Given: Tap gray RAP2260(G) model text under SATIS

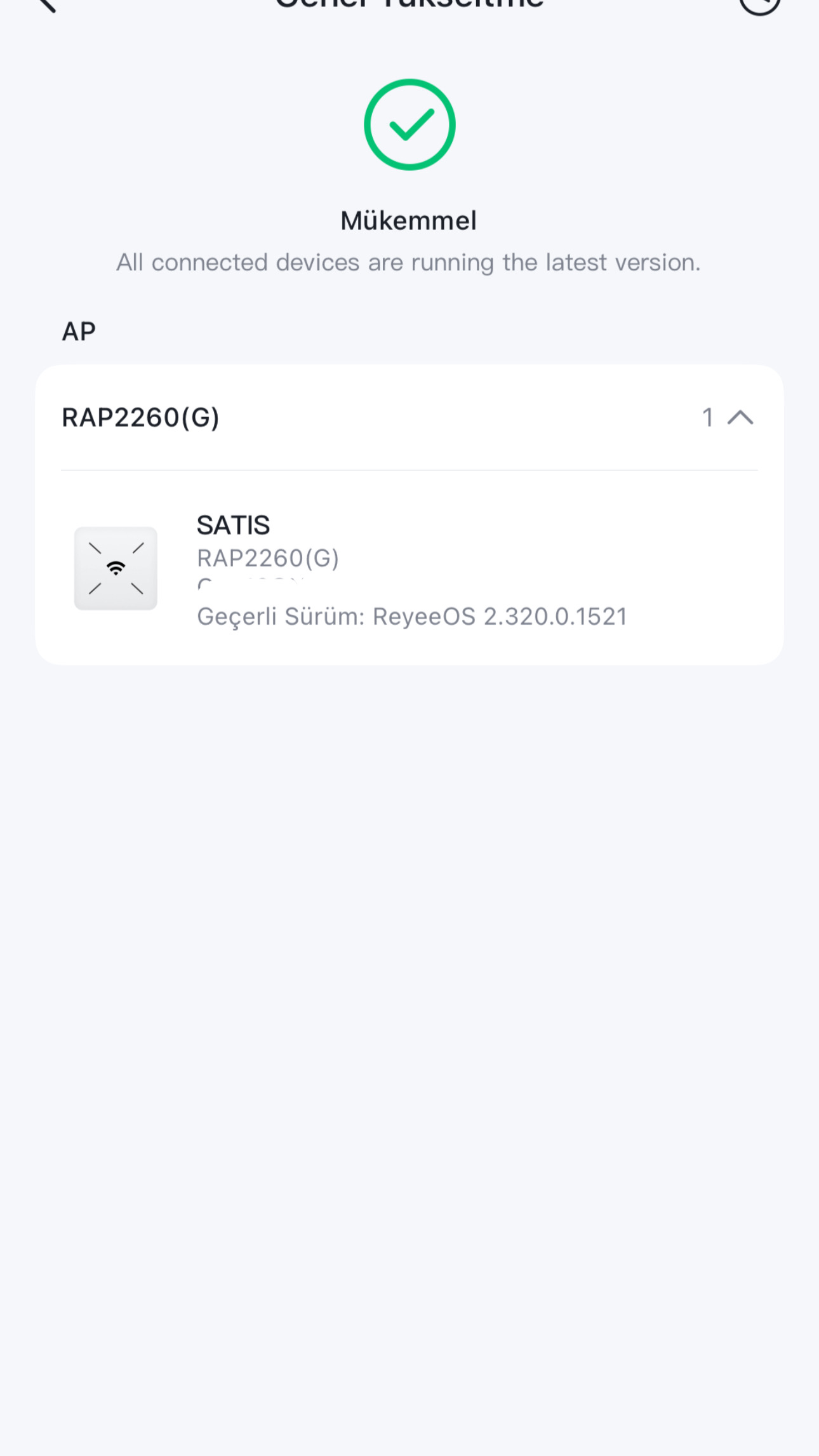Looking at the screenshot, I should click(268, 558).
